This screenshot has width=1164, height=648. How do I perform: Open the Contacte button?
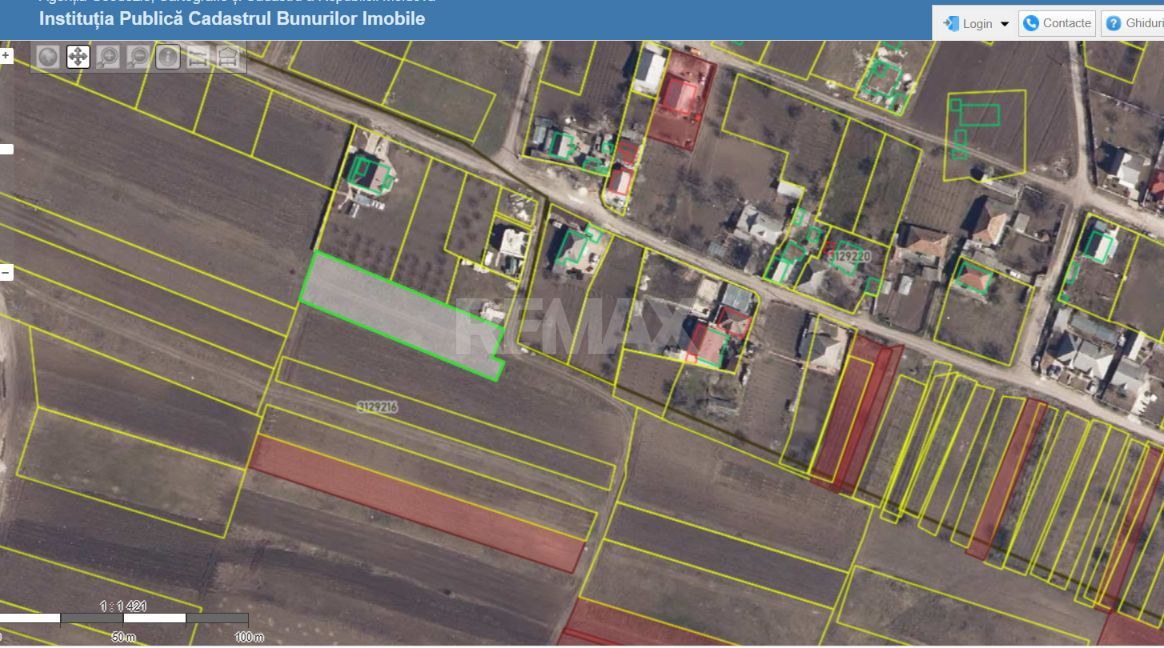click(1058, 23)
